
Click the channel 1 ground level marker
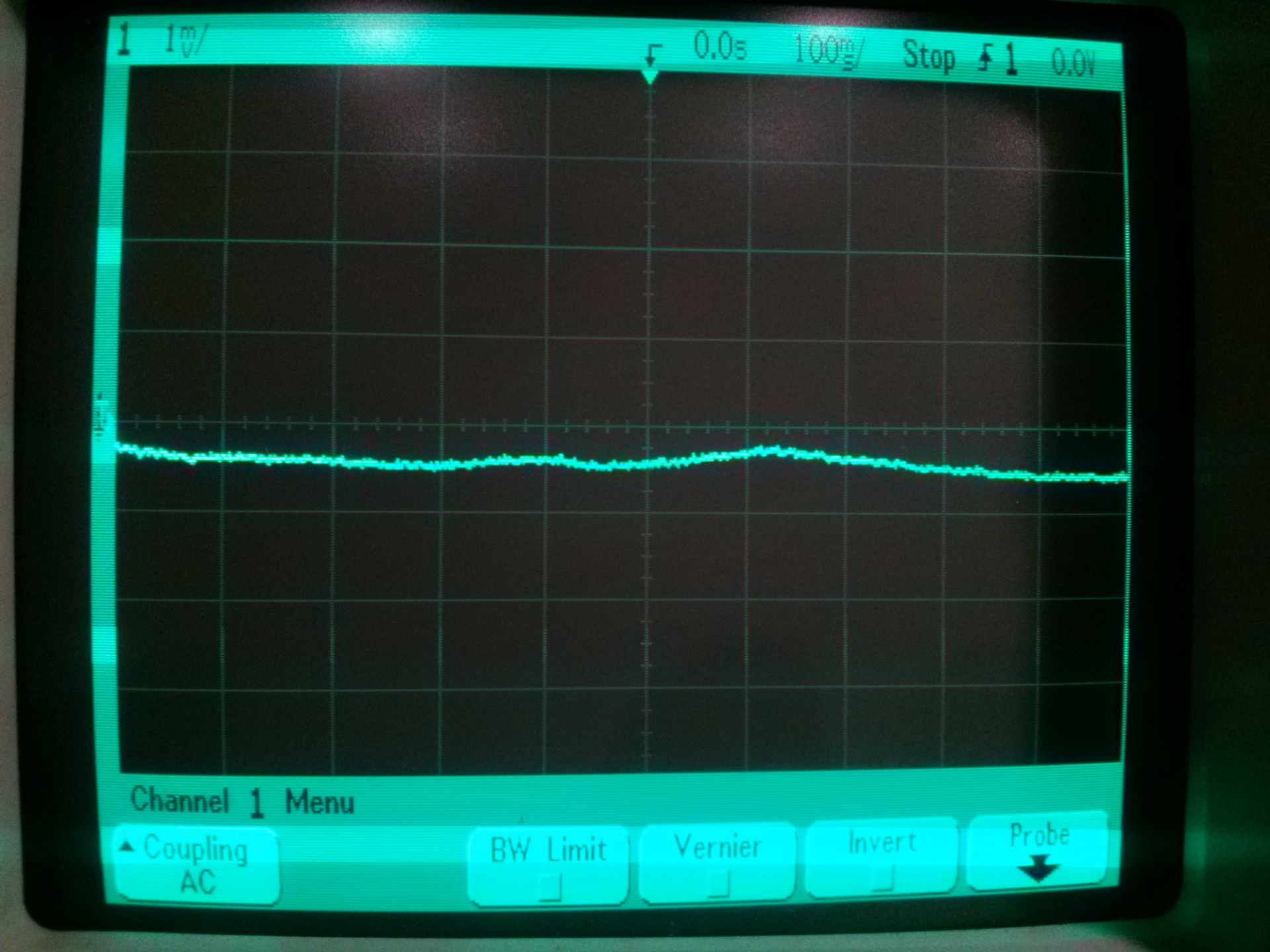[x=101, y=418]
